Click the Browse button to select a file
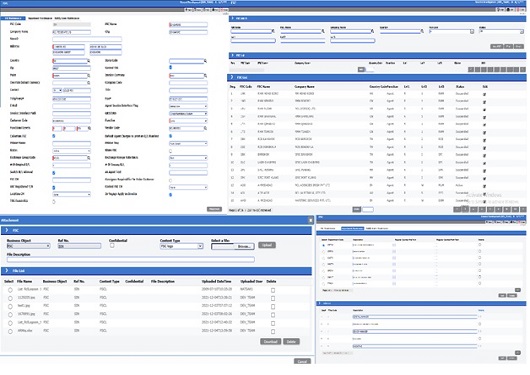The image size is (530, 375). 244,247
